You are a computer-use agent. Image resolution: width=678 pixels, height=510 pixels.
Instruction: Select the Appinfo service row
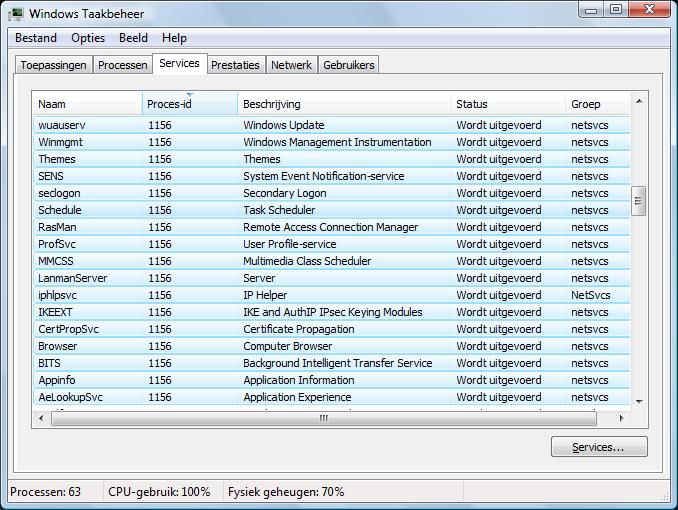click(332, 380)
